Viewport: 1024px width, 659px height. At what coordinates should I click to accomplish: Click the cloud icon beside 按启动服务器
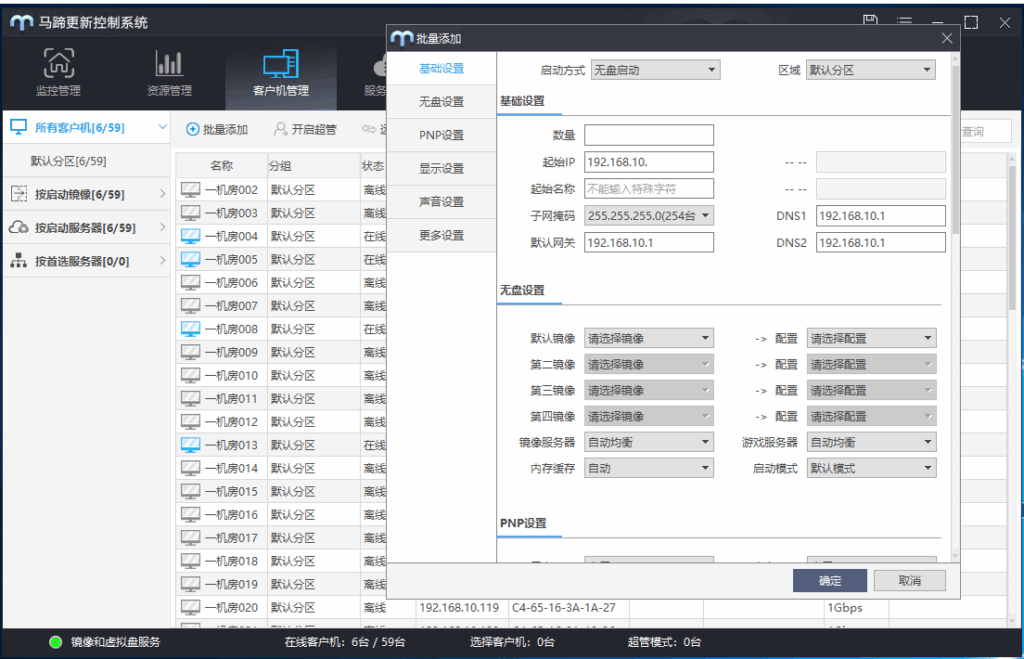click(19, 227)
